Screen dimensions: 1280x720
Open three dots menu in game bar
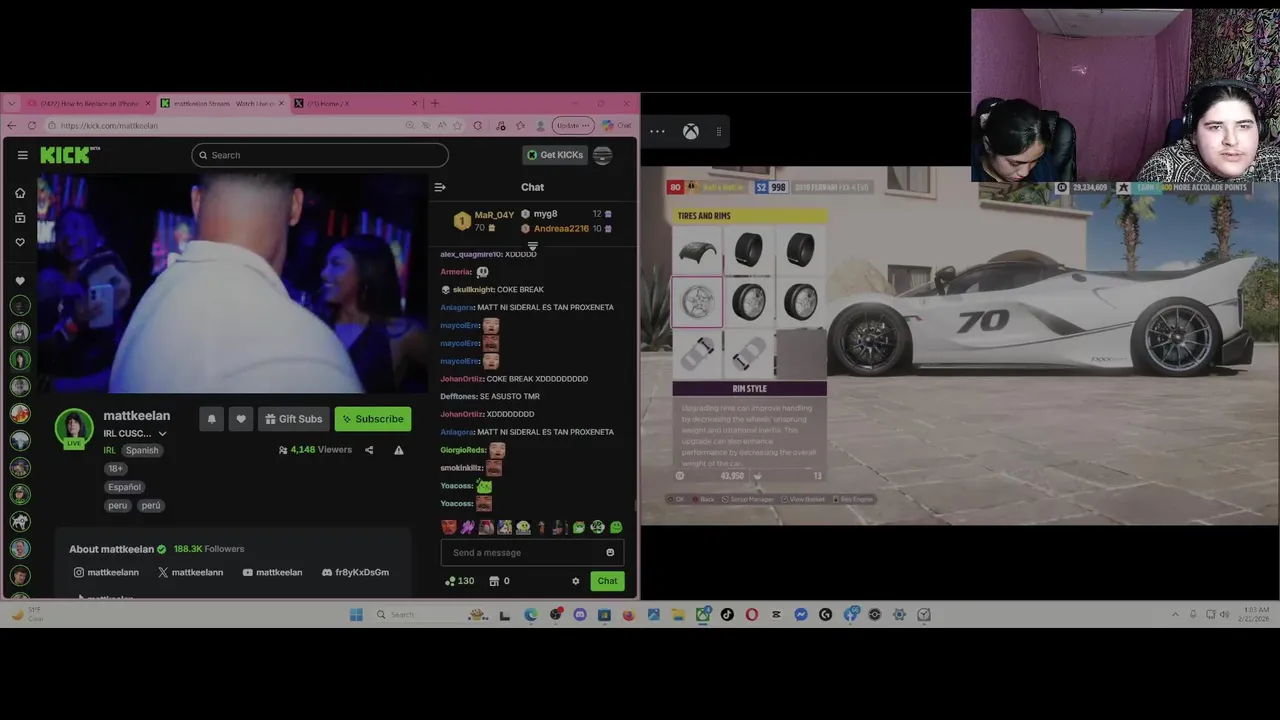coord(657,131)
